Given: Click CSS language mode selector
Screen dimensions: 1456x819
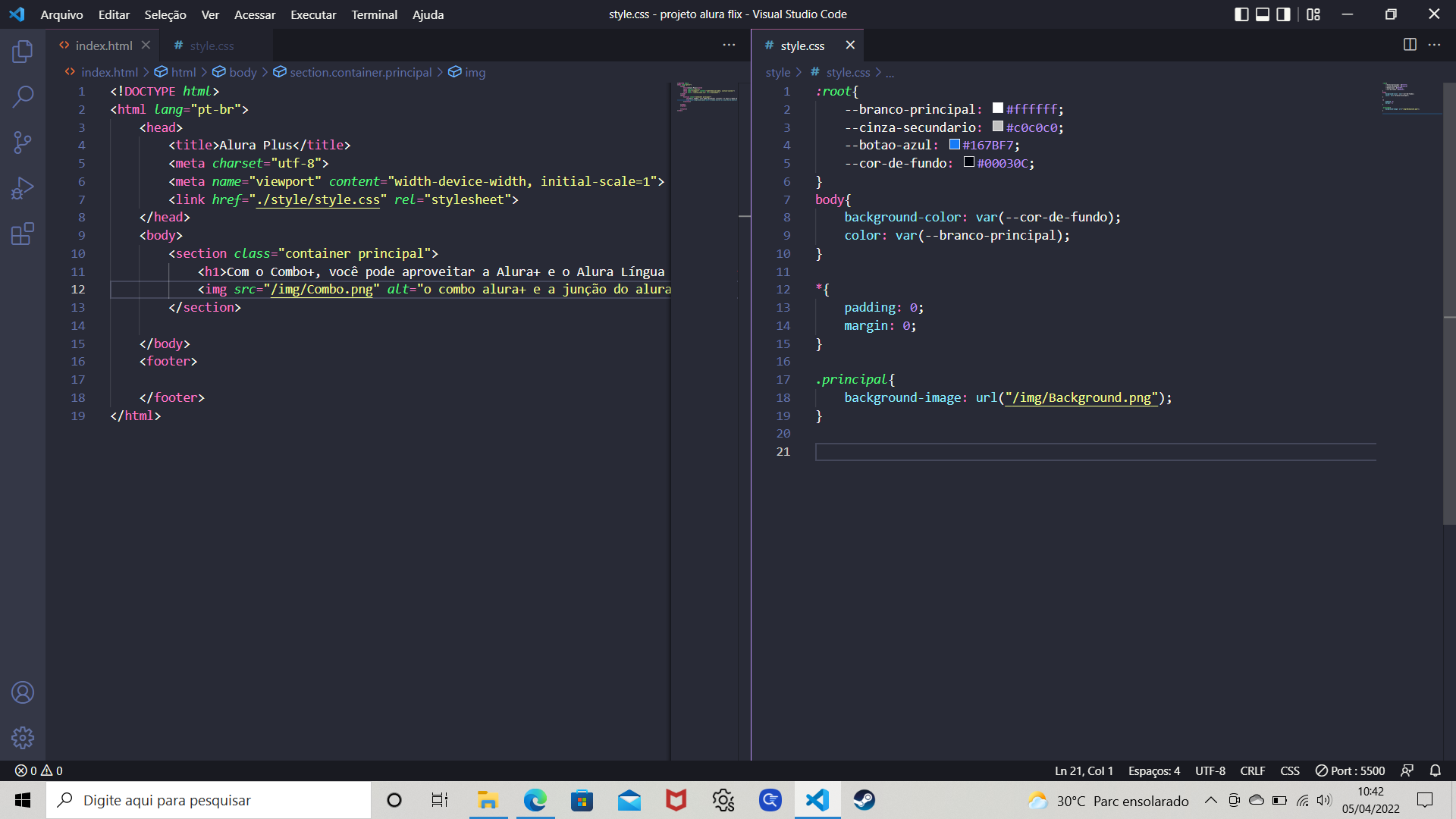Looking at the screenshot, I should (1290, 770).
